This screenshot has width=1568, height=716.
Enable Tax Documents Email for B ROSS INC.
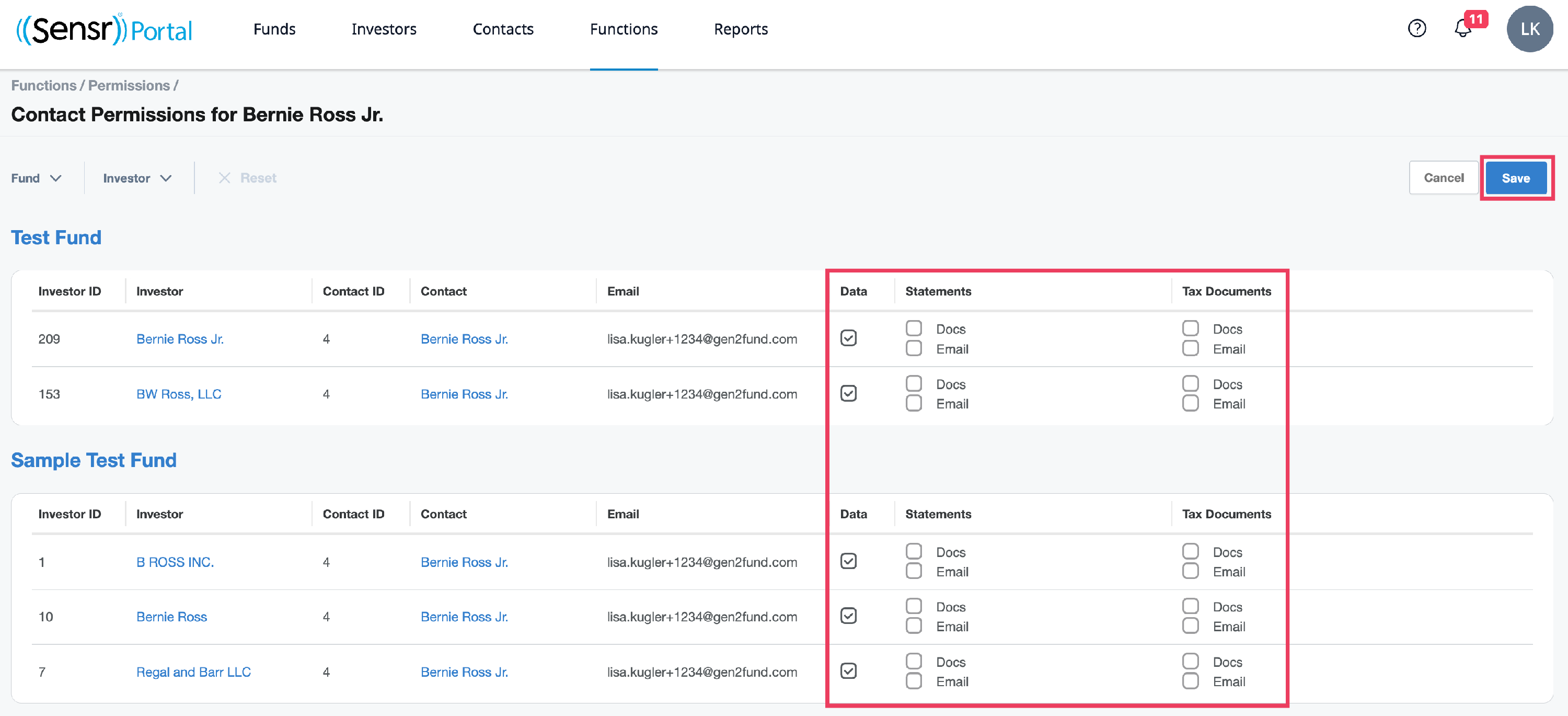click(x=1190, y=571)
